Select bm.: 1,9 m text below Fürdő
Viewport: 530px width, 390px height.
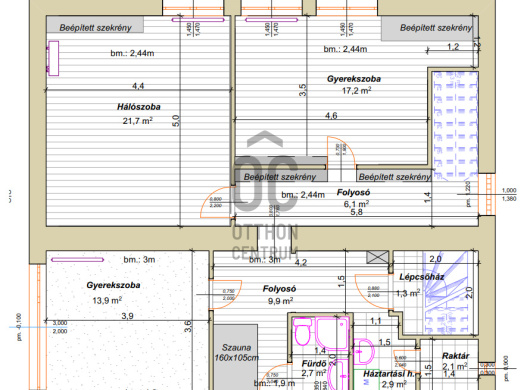pos(274,383)
